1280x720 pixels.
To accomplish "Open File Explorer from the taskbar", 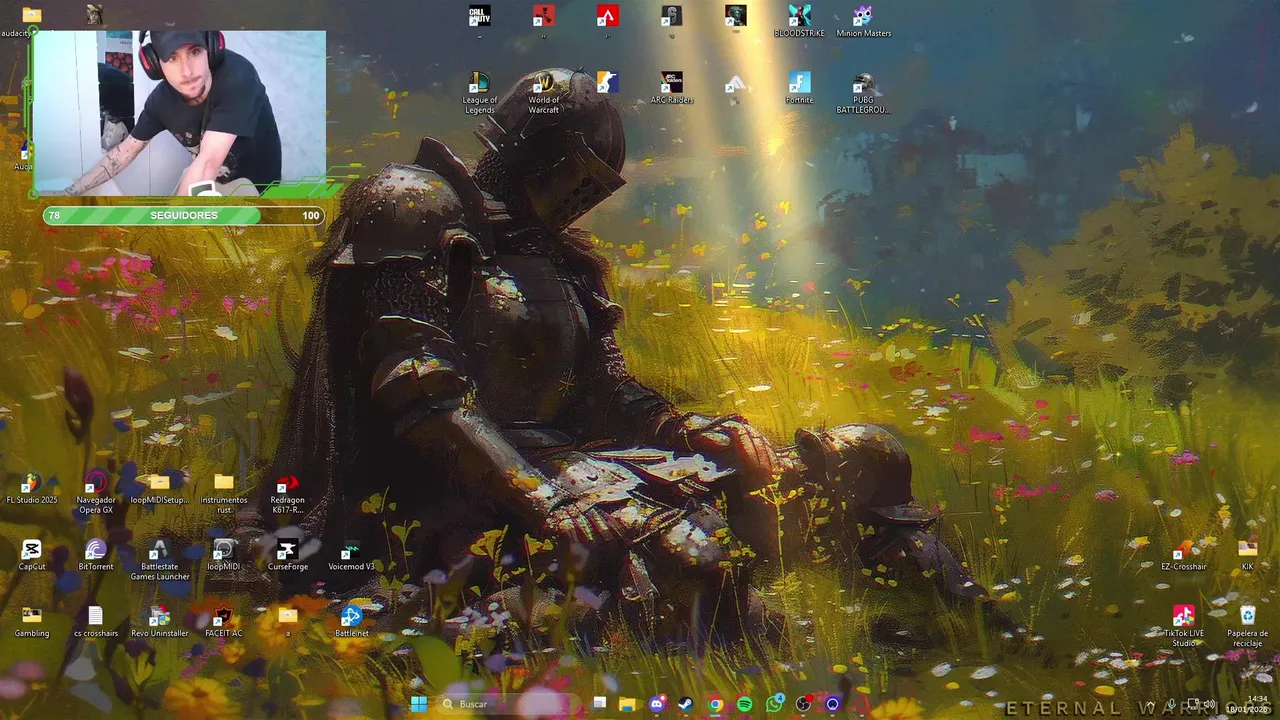I will click(x=627, y=704).
